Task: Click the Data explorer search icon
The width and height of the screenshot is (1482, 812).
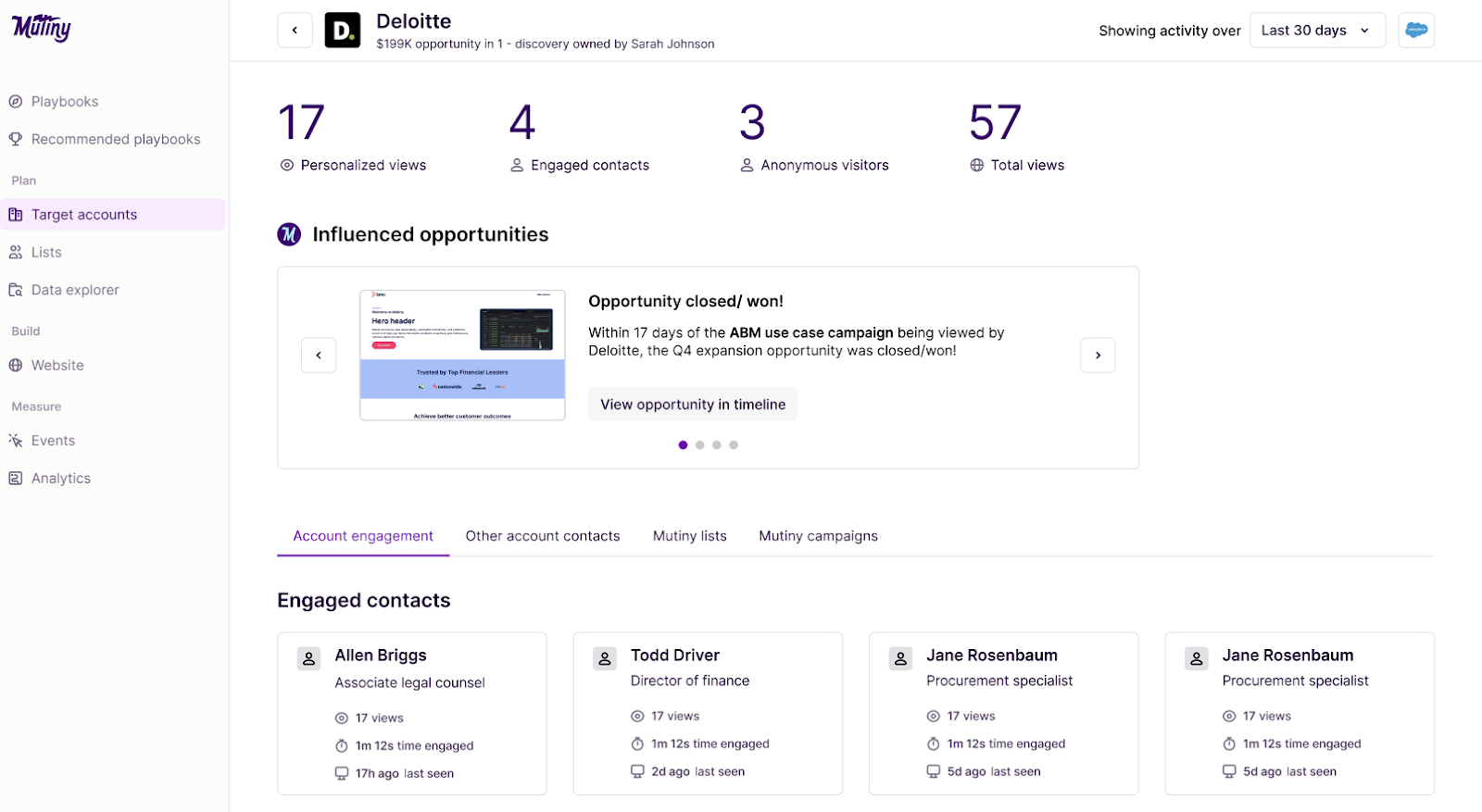Action: (16, 290)
